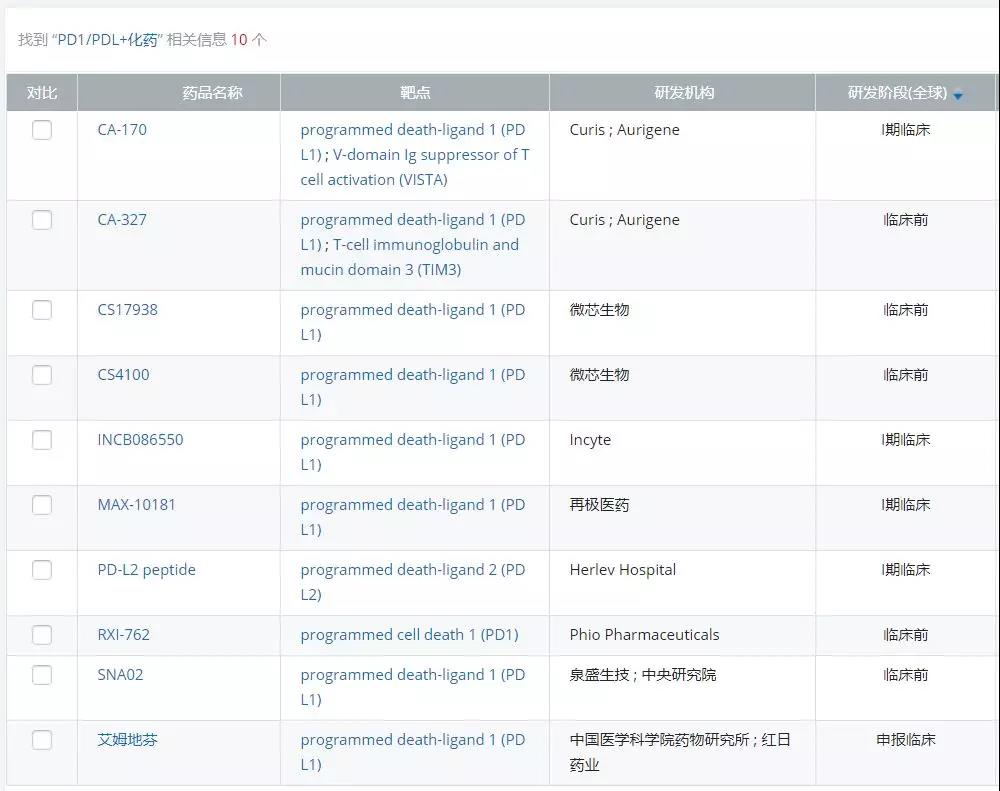Open MAX-10181's PD L1 target link
Screen dimensions: 1000x791
(413, 517)
